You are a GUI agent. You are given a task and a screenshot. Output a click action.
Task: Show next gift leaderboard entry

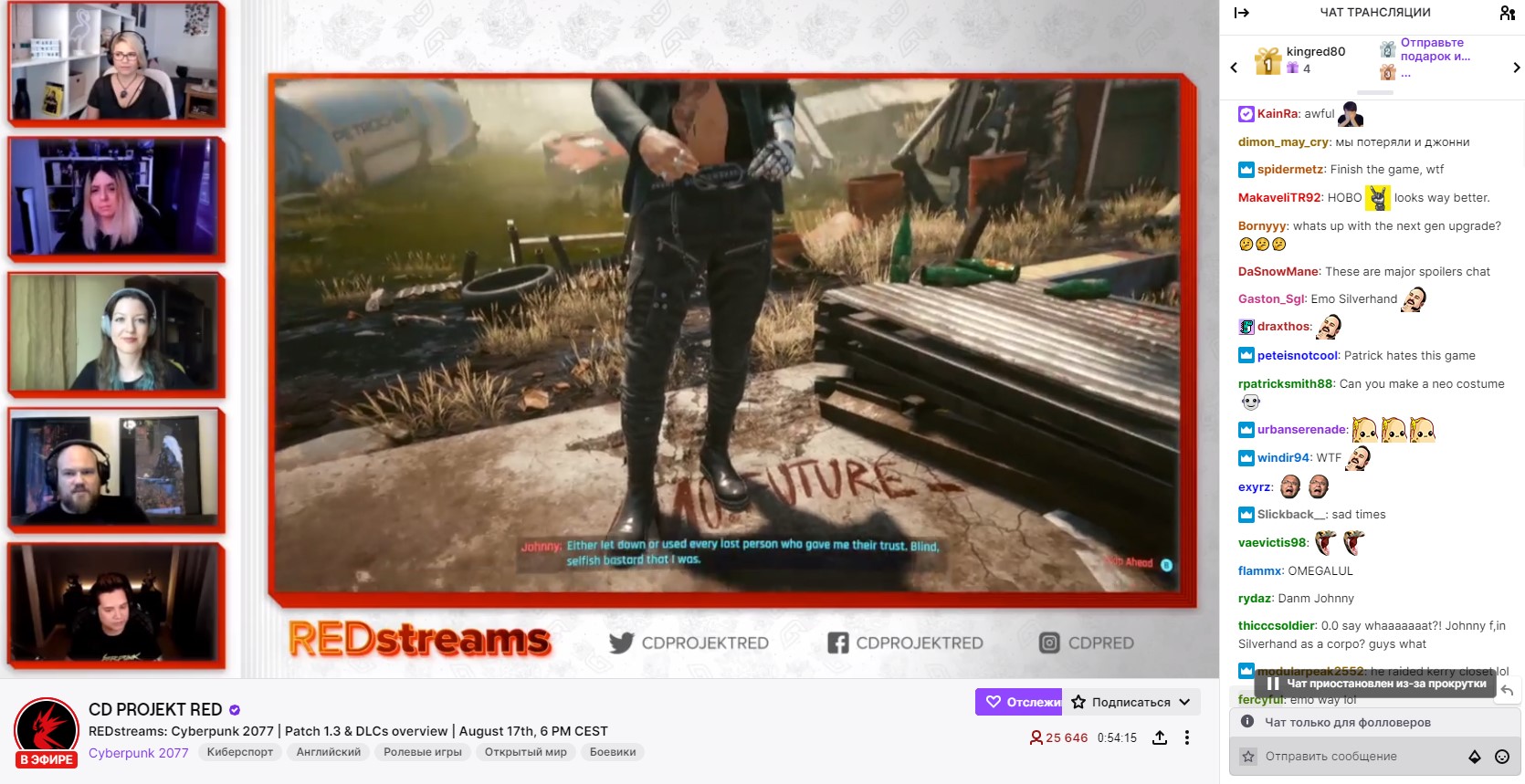click(1516, 68)
